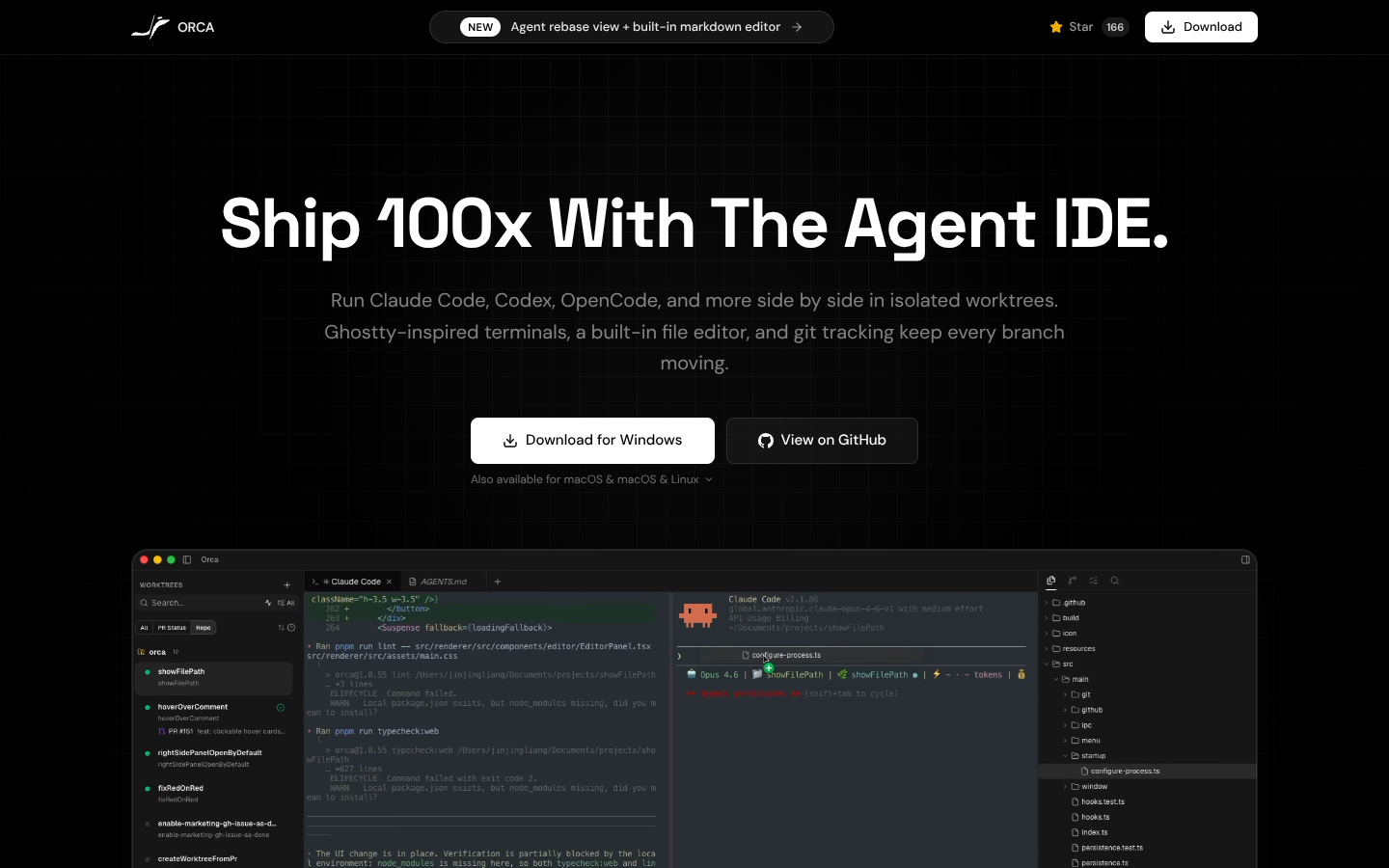Click the worktrees Search field
1389x868 pixels.
pos(198,603)
